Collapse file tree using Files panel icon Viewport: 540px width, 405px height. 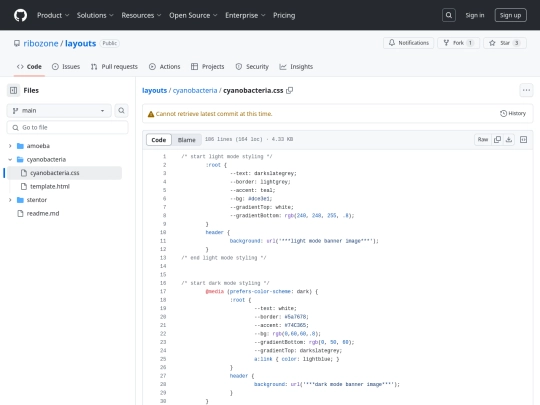click(x=13, y=91)
